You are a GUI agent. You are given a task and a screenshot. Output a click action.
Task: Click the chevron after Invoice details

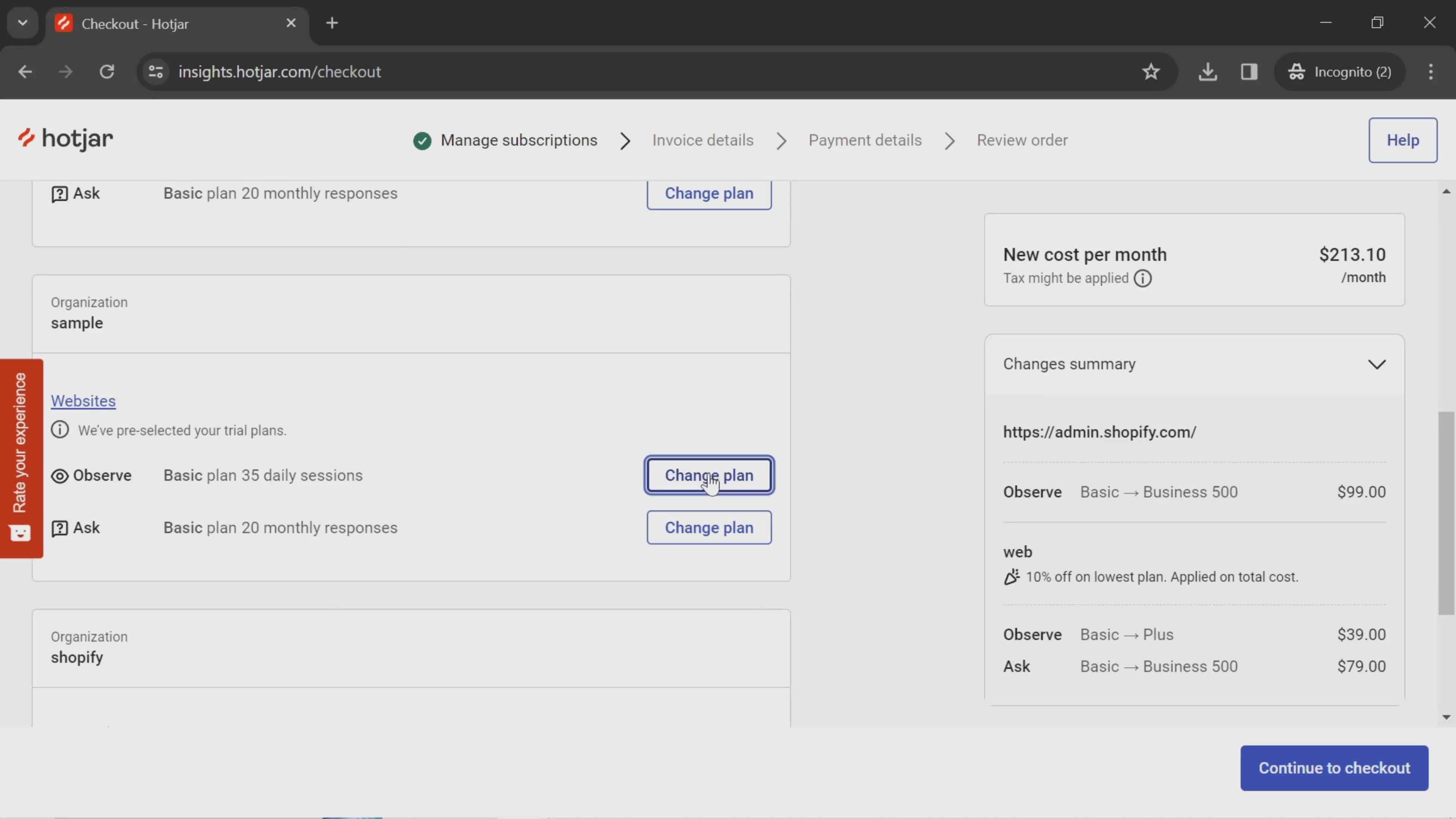coord(781,141)
